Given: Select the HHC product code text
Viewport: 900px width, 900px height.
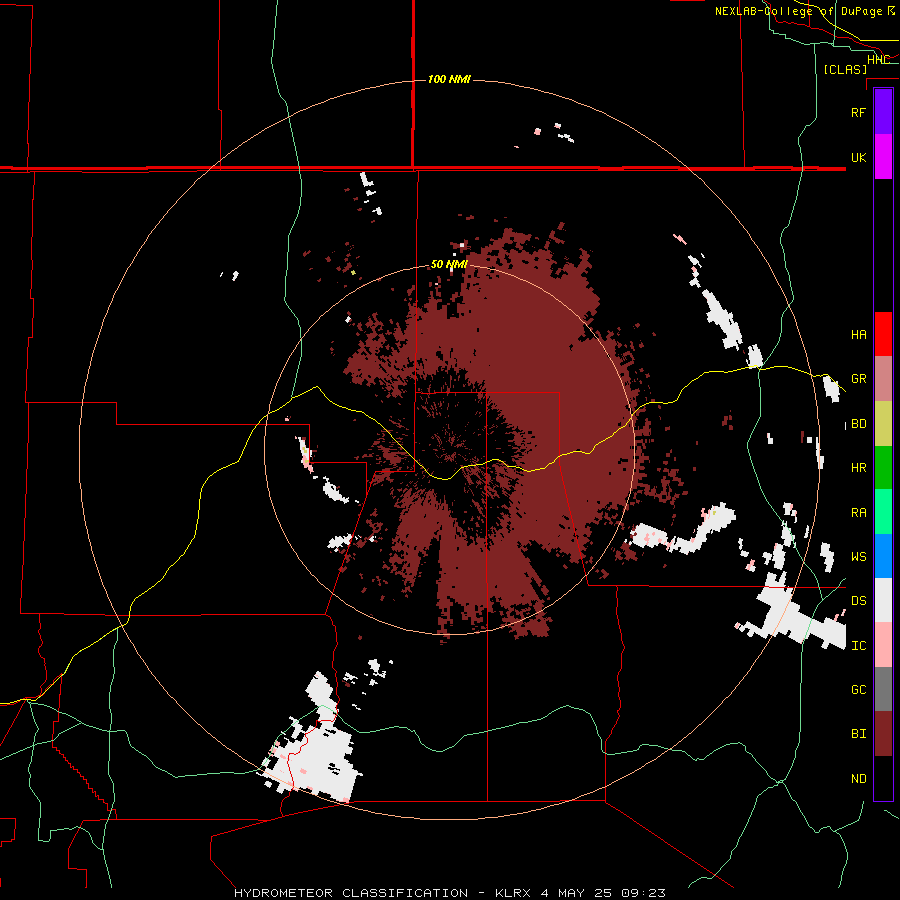Looking at the screenshot, I should (x=878, y=60).
